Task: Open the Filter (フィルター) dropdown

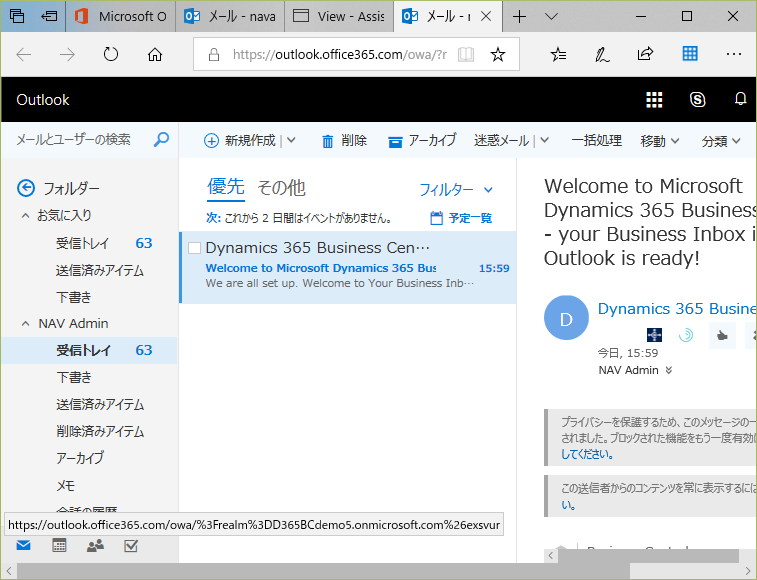Action: click(x=456, y=189)
